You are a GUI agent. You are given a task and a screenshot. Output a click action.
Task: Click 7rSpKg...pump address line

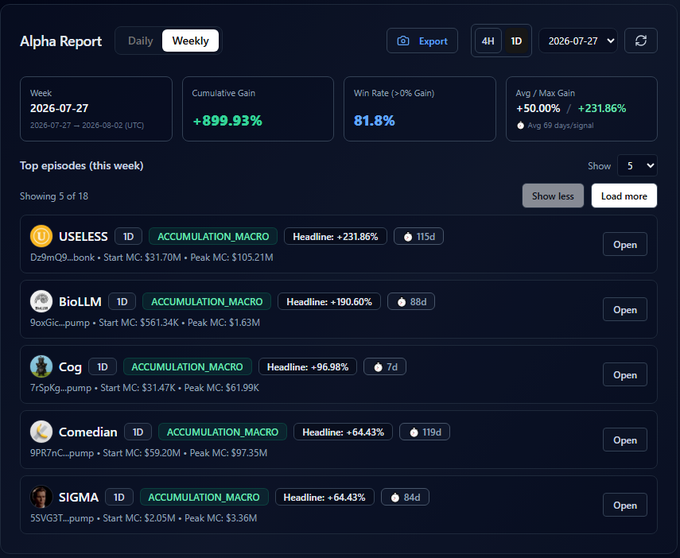(144, 388)
